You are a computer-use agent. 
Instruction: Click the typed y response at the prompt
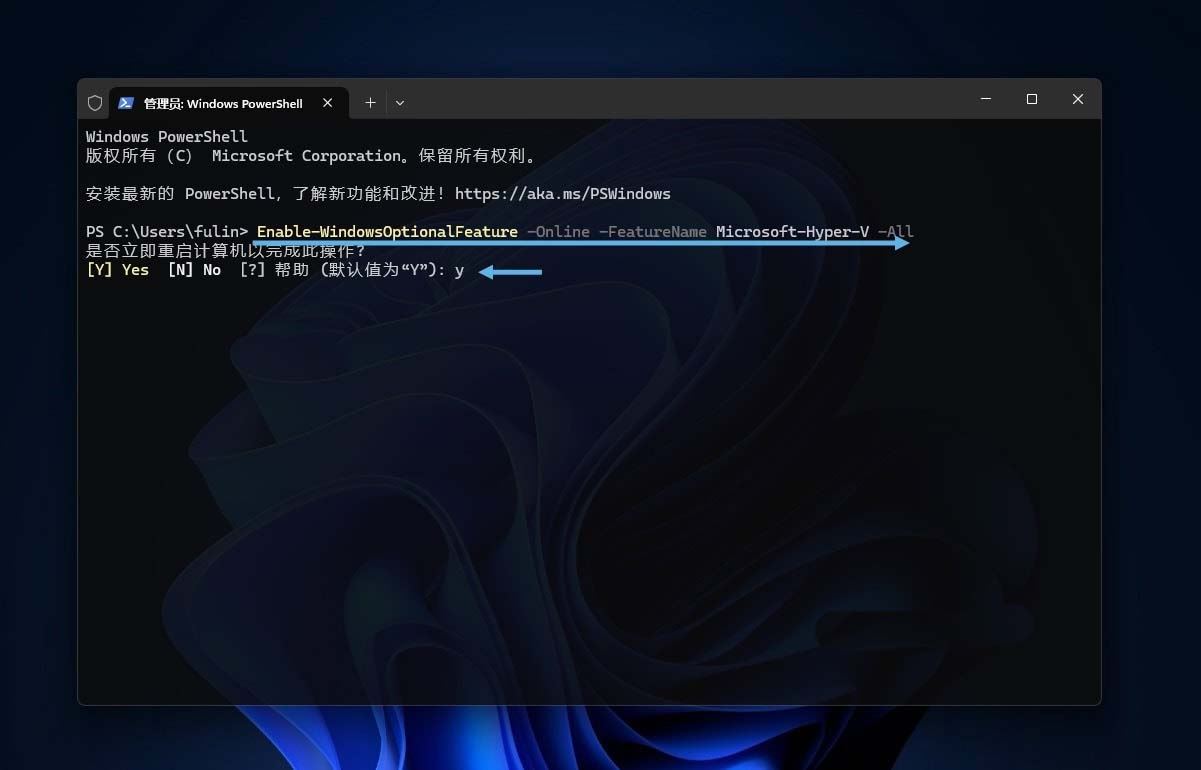[x=460, y=269]
